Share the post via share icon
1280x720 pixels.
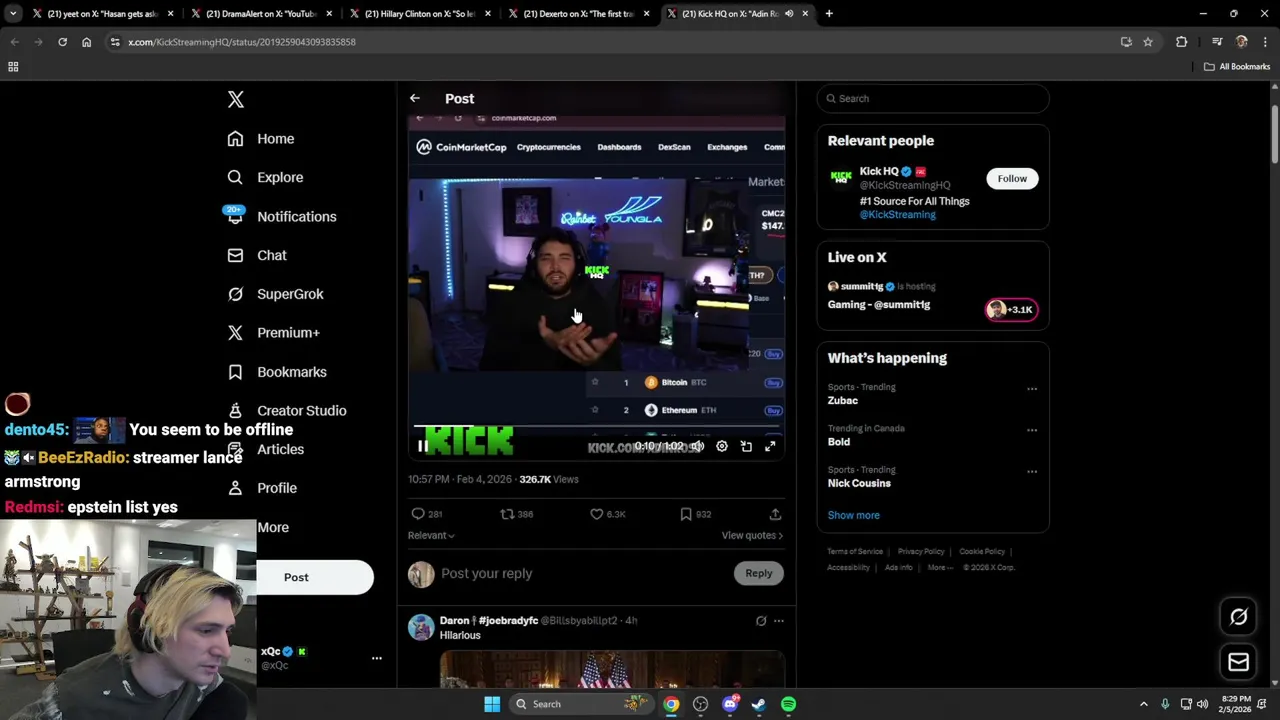(x=775, y=514)
